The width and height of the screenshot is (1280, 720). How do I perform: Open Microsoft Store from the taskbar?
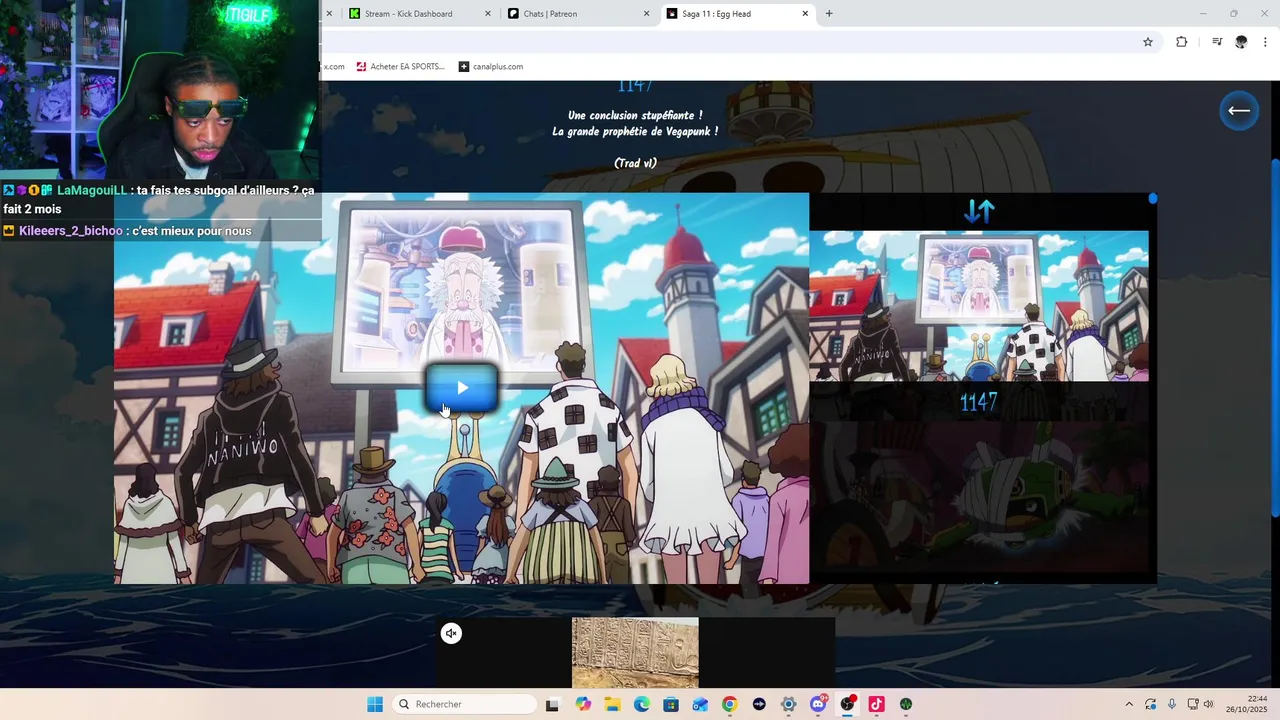[x=671, y=704]
